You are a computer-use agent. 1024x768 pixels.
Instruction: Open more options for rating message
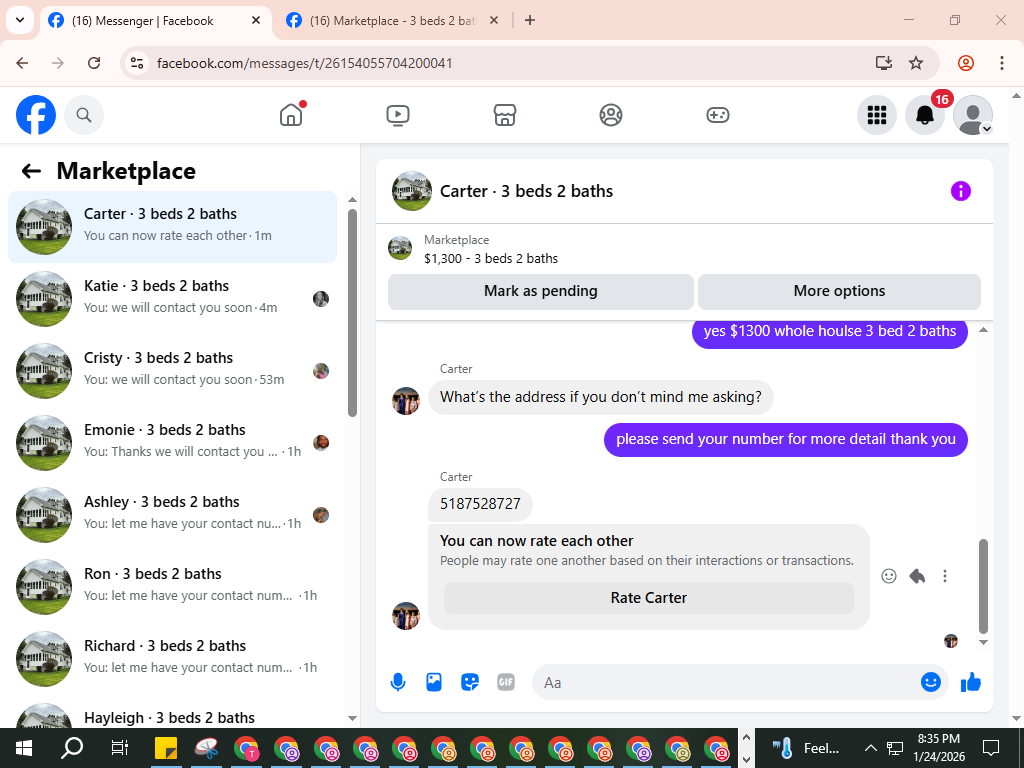[945, 576]
